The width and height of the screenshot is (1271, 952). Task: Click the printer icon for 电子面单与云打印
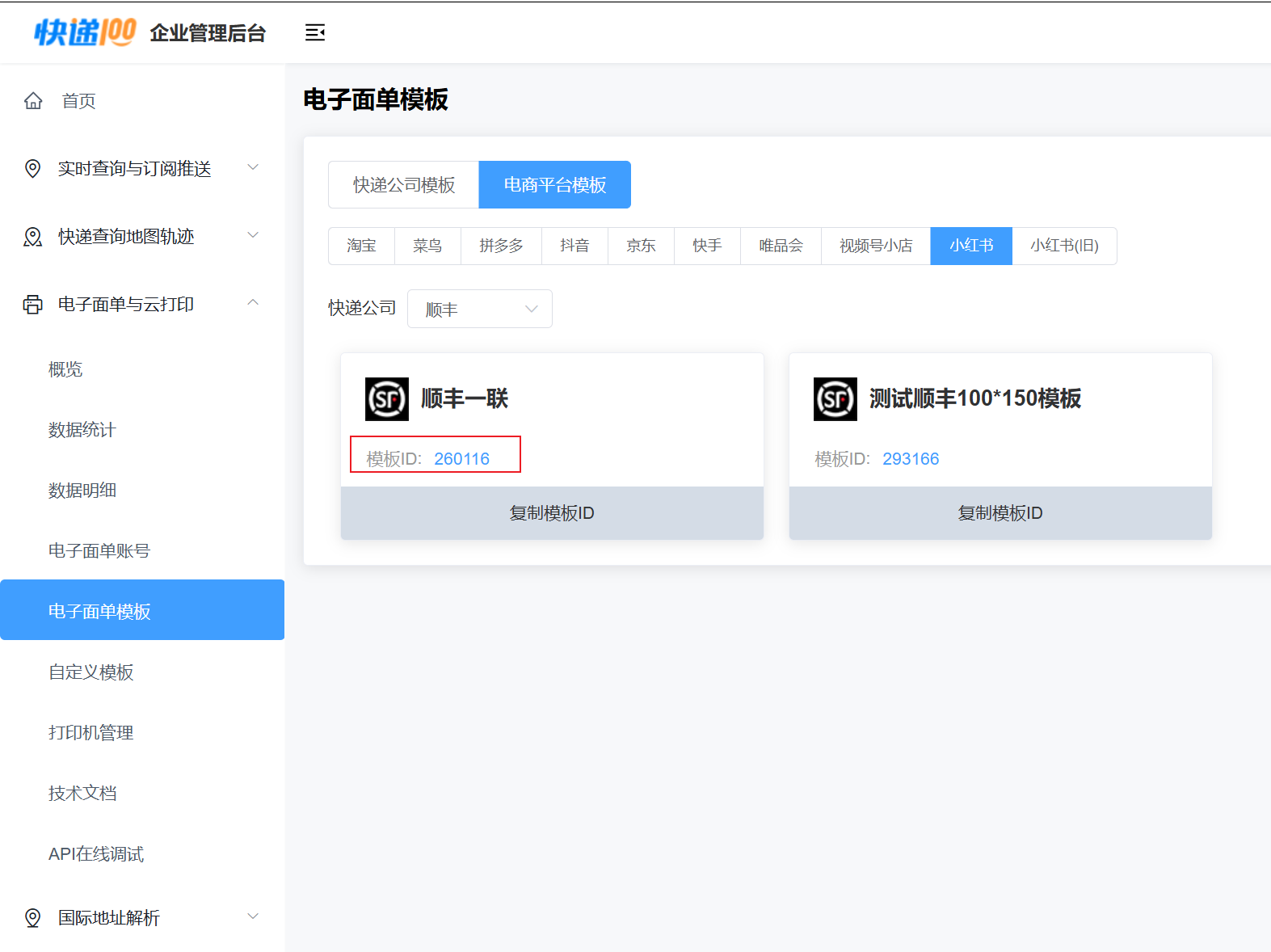click(x=33, y=305)
